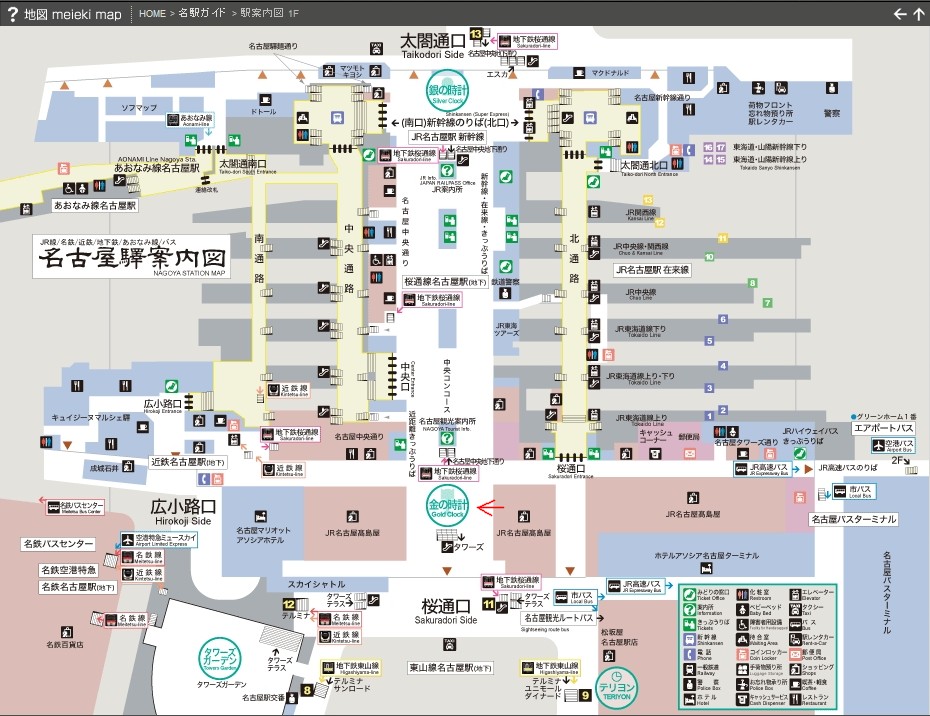Click the エレベーター Elevator legend icon

(x=795, y=594)
